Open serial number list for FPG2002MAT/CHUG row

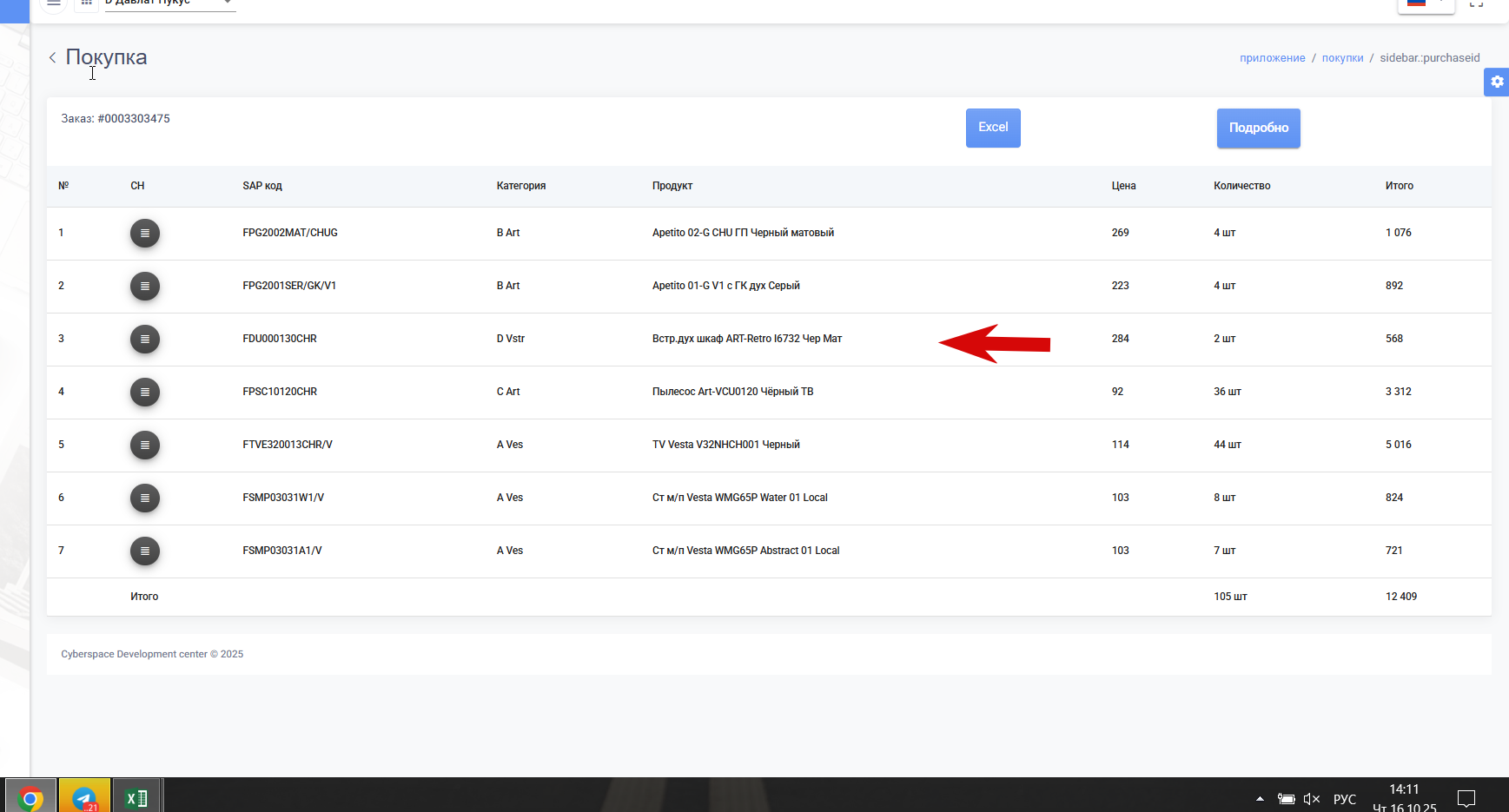point(145,233)
